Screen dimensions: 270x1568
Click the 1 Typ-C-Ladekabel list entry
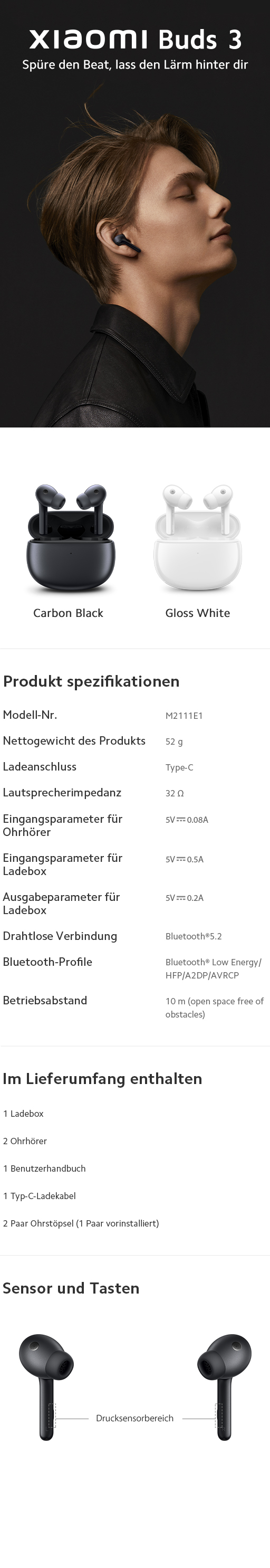(x=40, y=1195)
